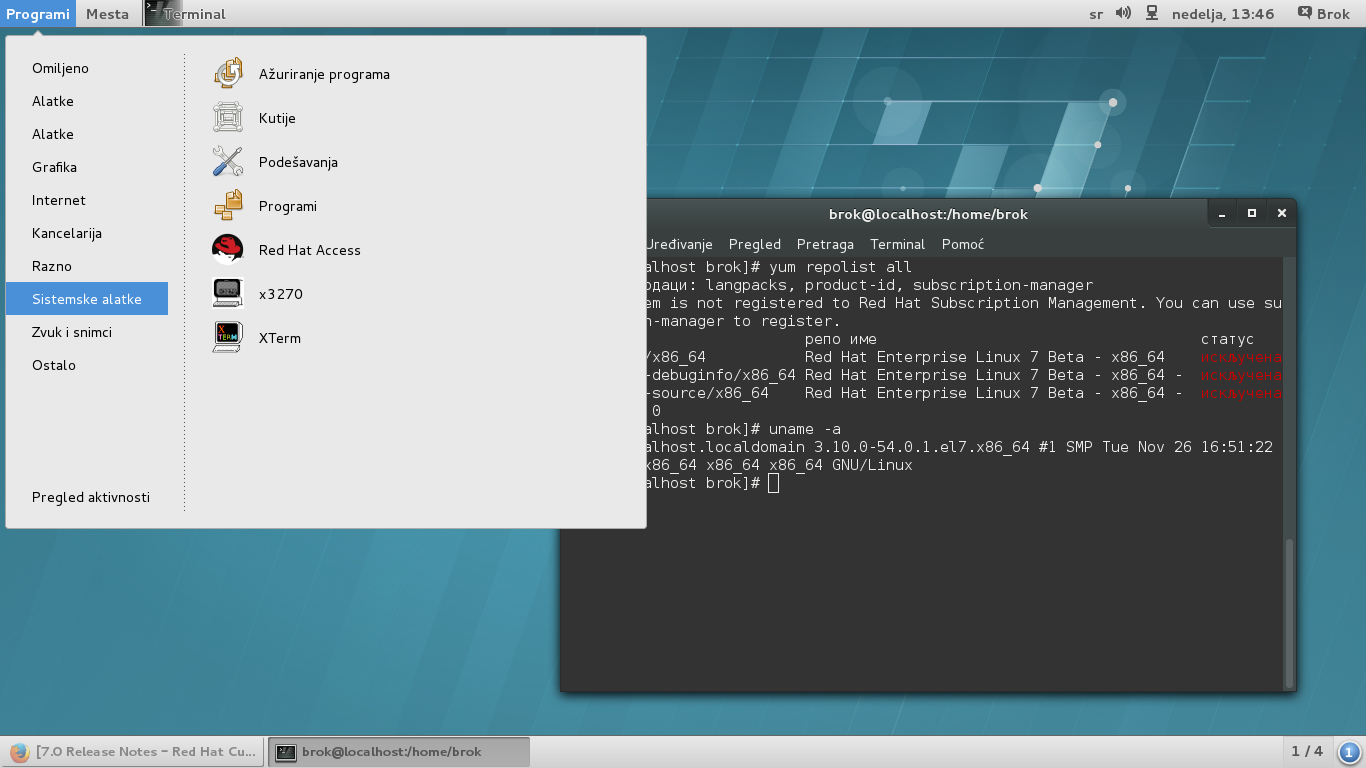Viewport: 1366px width, 768px height.
Task: Open the 1 / 4 workspace switcher
Action: pos(1307,751)
